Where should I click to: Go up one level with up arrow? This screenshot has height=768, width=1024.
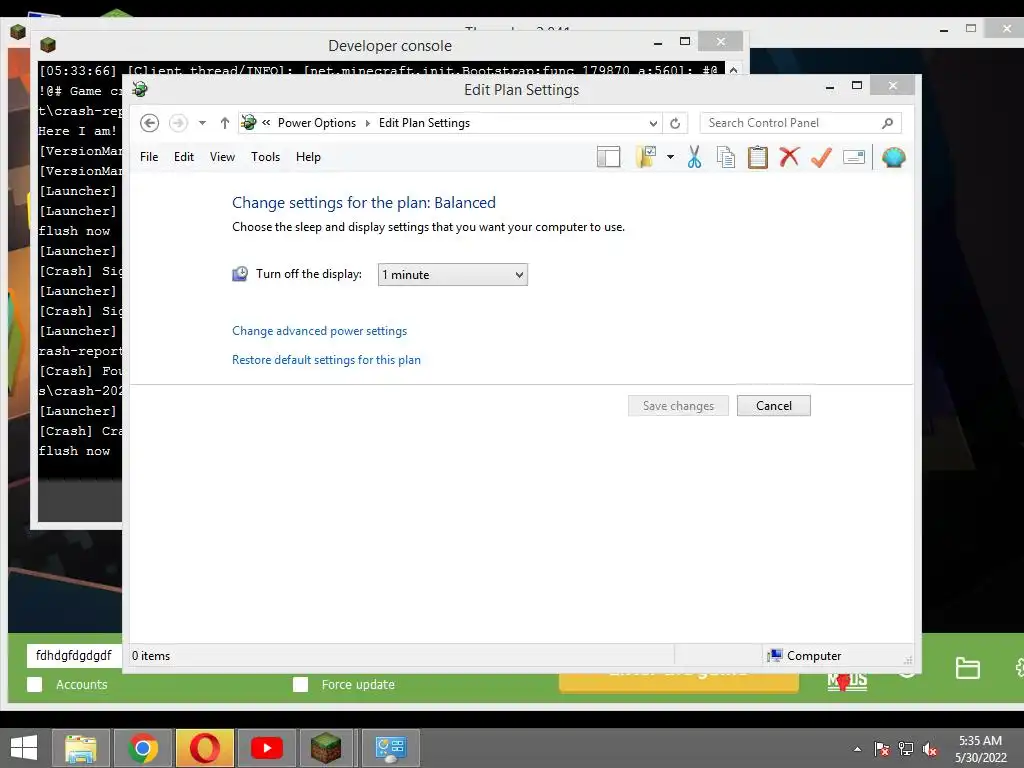[x=225, y=123]
